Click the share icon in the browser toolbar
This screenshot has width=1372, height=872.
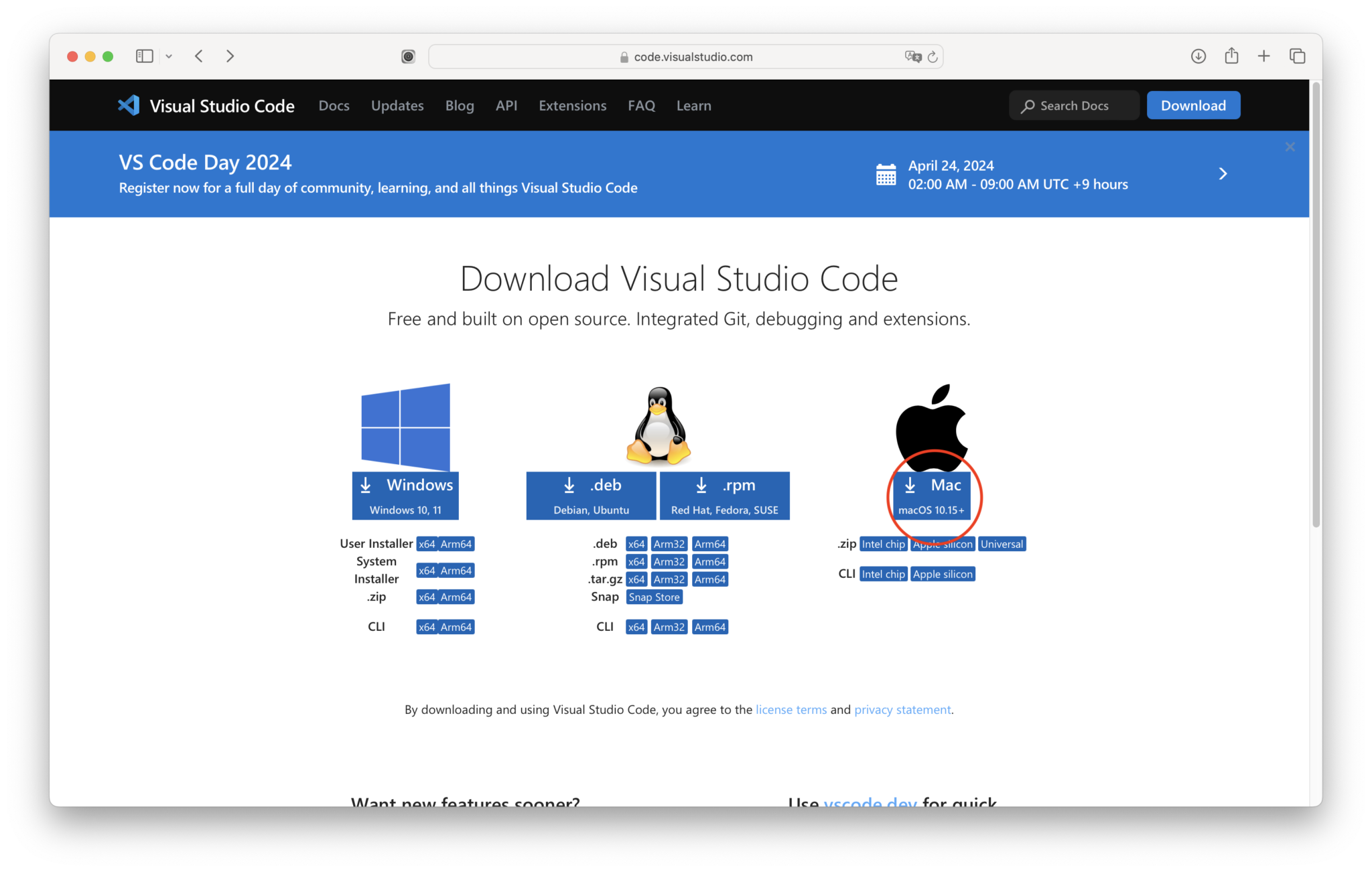[1231, 56]
